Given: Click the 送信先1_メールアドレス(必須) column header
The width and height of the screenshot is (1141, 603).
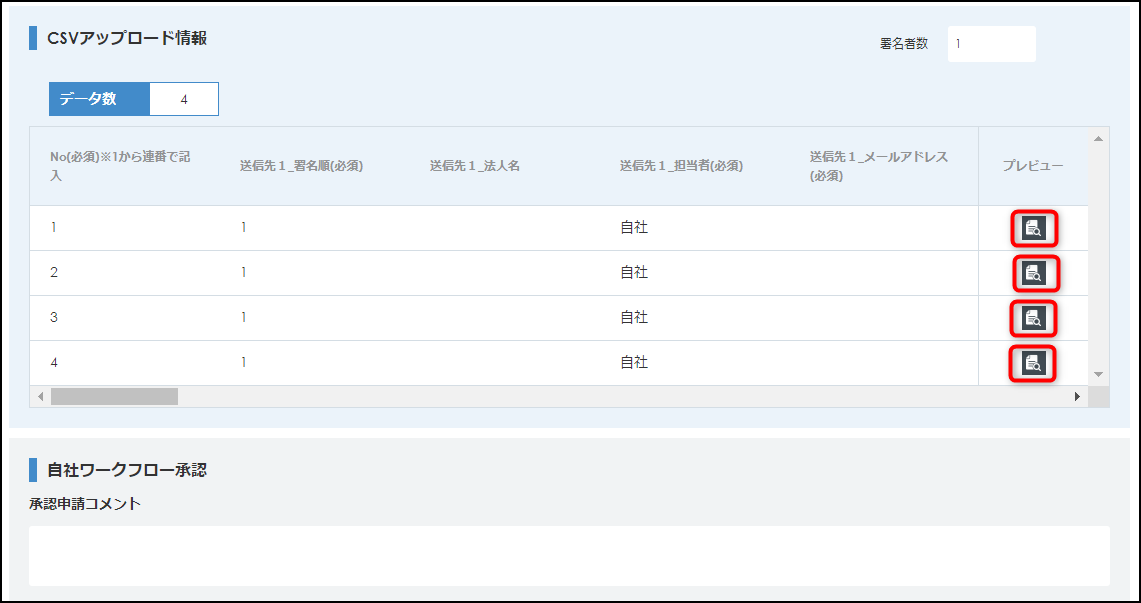Looking at the screenshot, I should 878,166.
